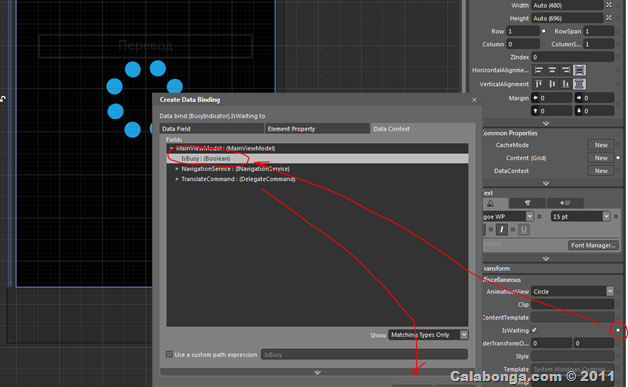This screenshot has width=628, height=387.
Task: Toggle italic text formatting
Action: 501,229
